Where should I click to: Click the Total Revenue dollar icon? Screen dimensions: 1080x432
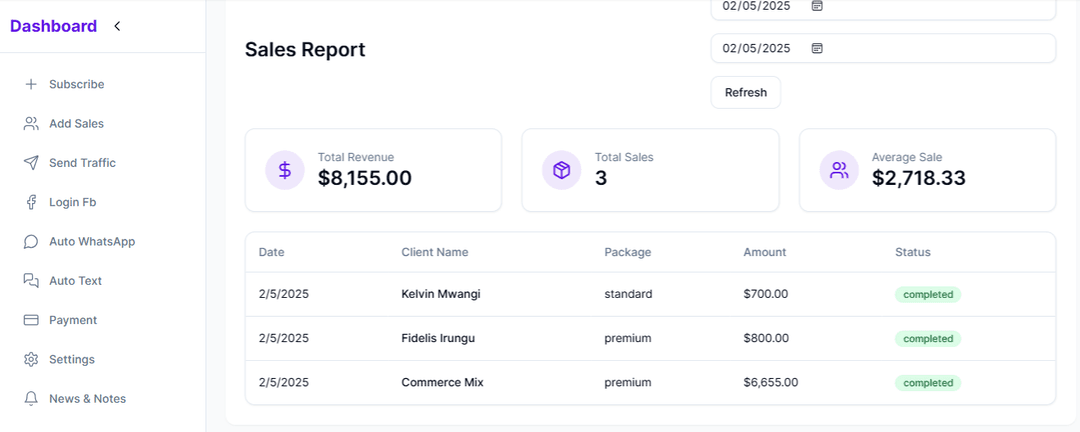point(284,170)
